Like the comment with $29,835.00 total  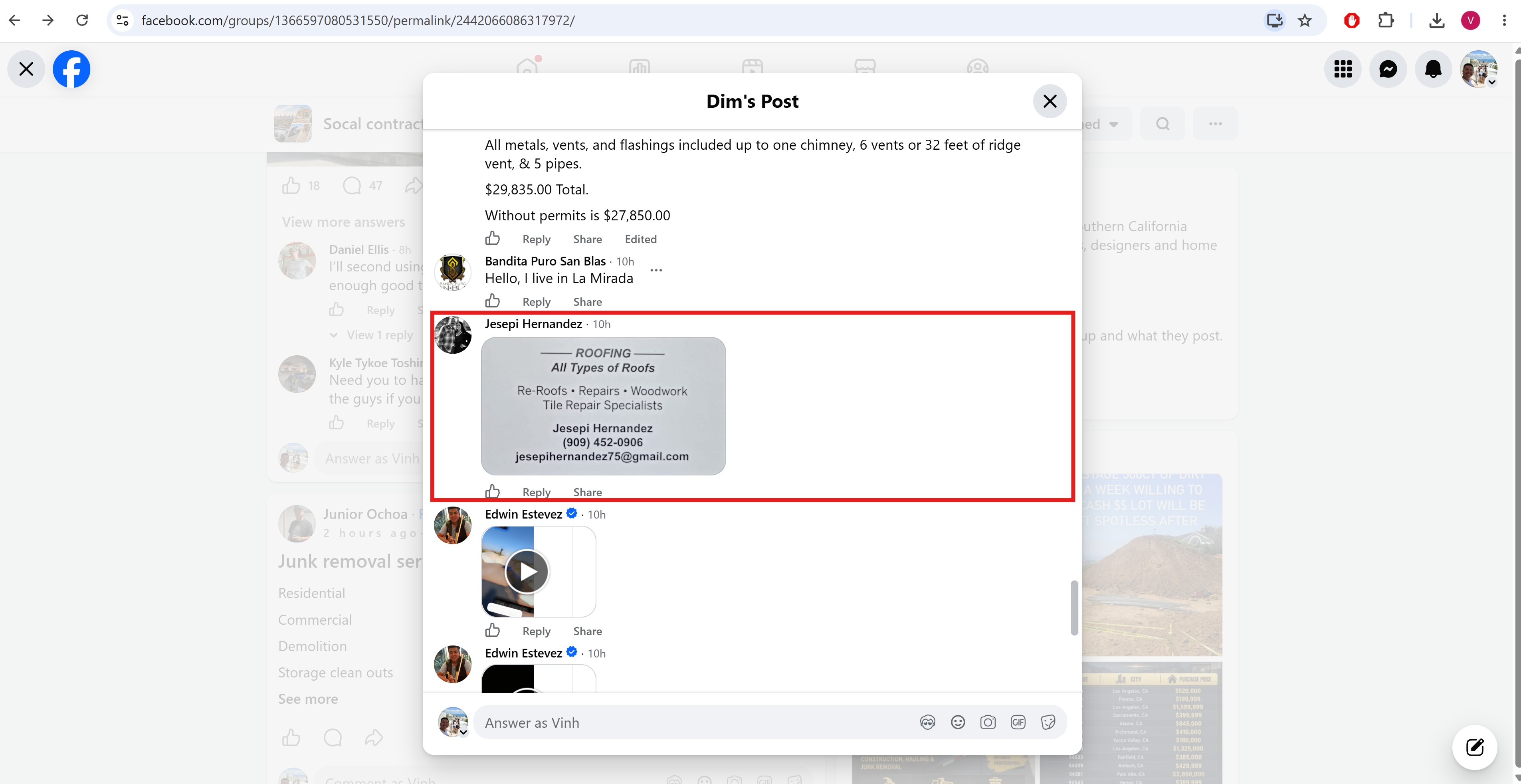pyautogui.click(x=493, y=238)
